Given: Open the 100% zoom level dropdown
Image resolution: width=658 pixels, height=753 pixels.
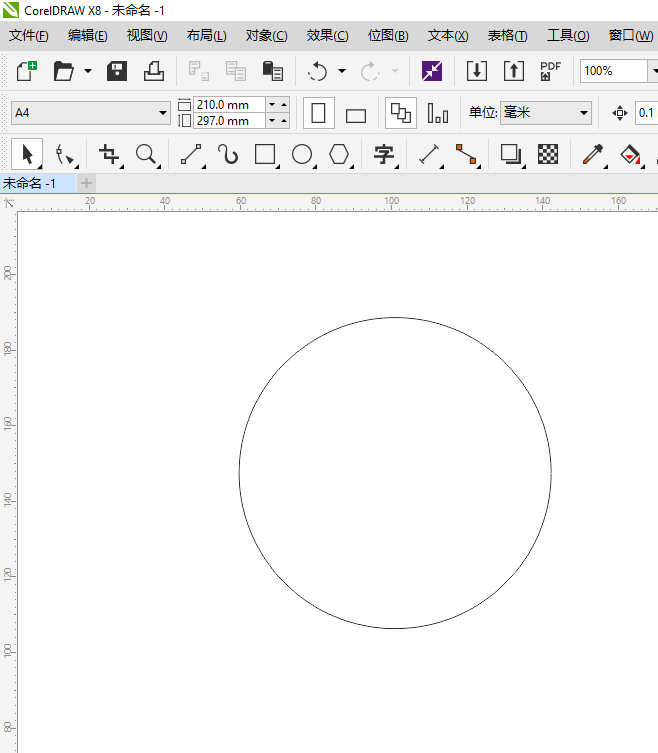Looking at the screenshot, I should (x=614, y=71).
